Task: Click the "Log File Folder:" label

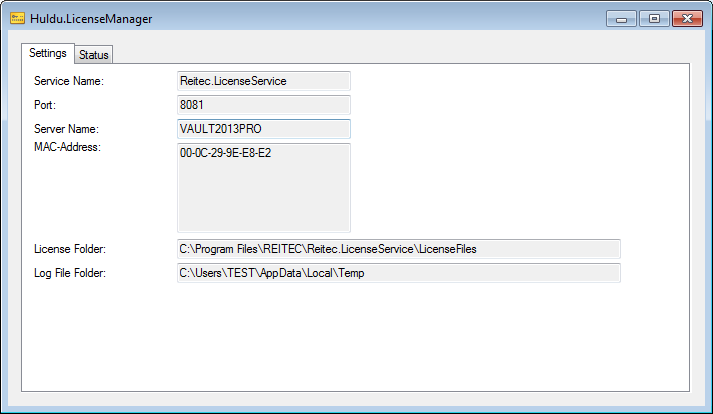Action: coord(72,273)
